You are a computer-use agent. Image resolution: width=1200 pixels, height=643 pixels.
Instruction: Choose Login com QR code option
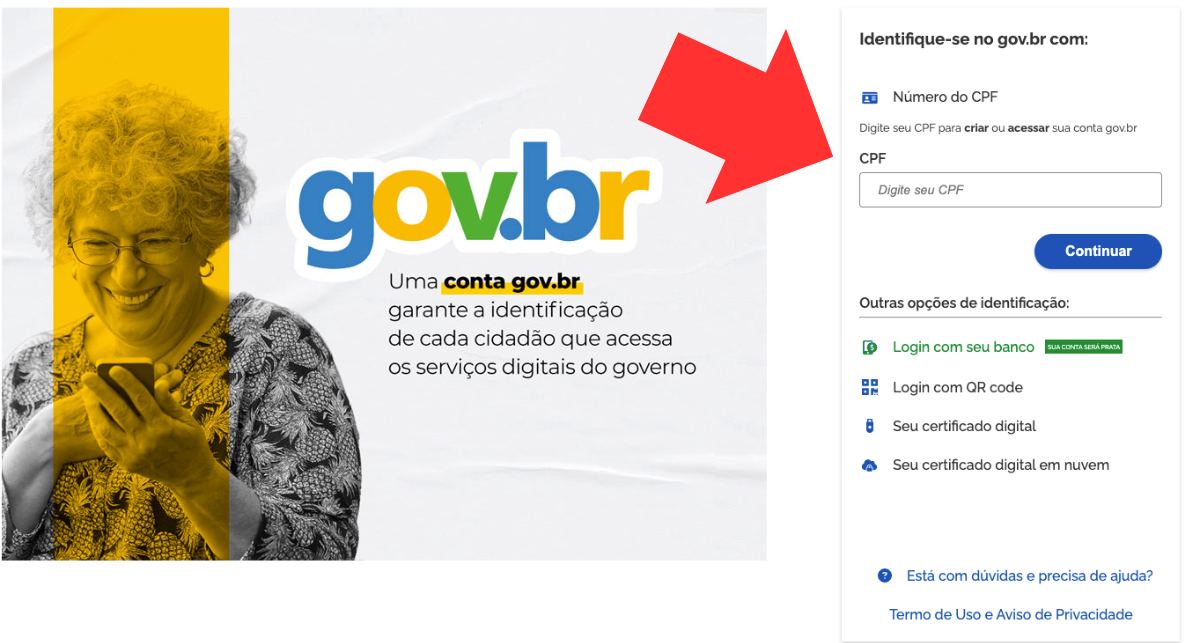[x=957, y=387]
